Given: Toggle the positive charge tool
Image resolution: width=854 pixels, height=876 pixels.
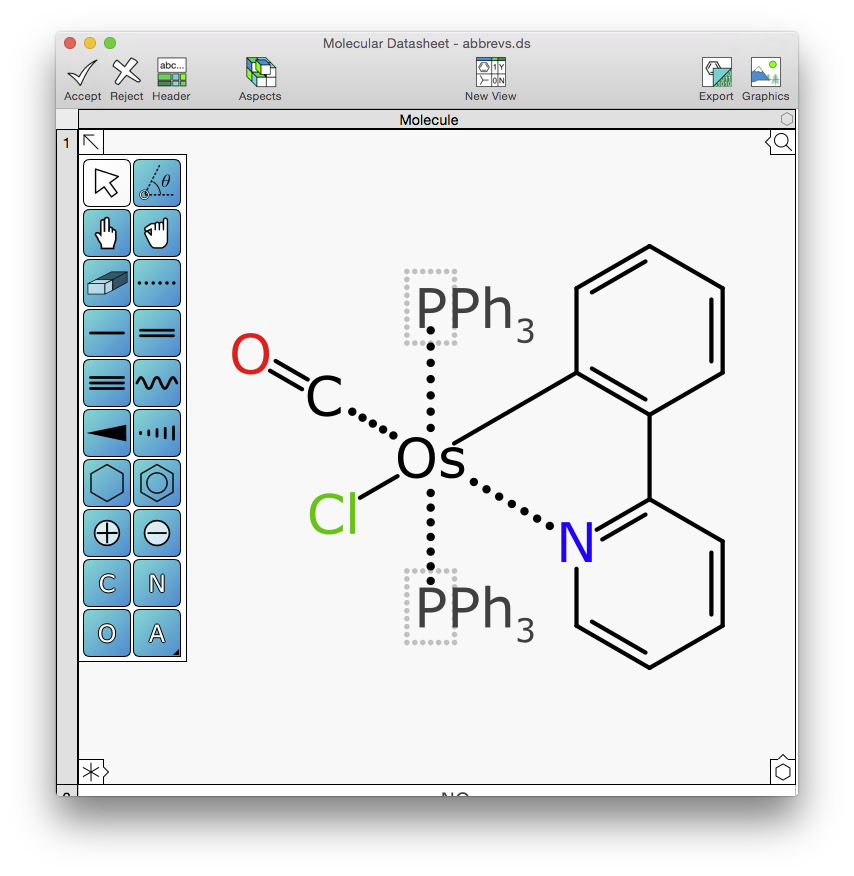Looking at the screenshot, I should pyautogui.click(x=107, y=534).
